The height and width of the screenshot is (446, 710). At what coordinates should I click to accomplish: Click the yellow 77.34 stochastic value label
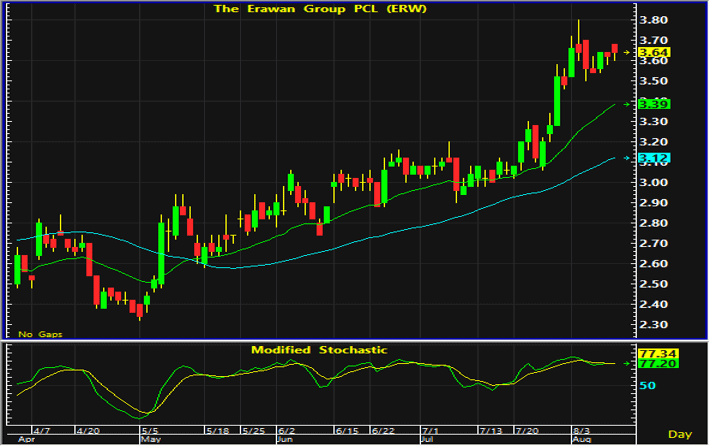pos(658,353)
